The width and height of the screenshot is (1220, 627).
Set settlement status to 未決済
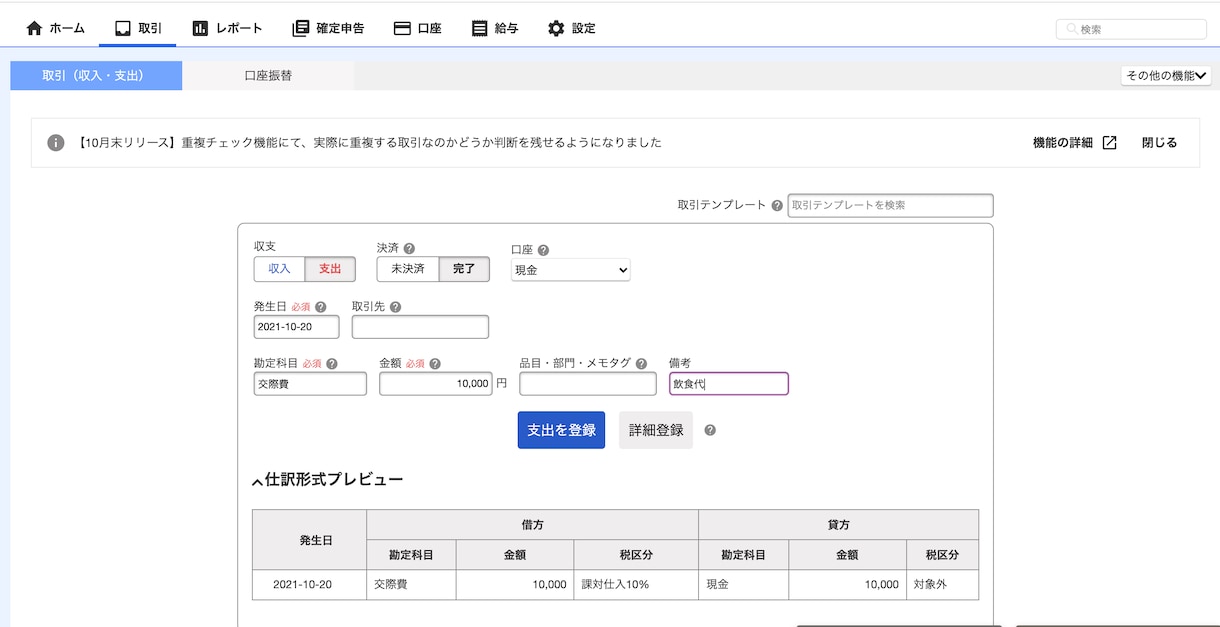408,269
